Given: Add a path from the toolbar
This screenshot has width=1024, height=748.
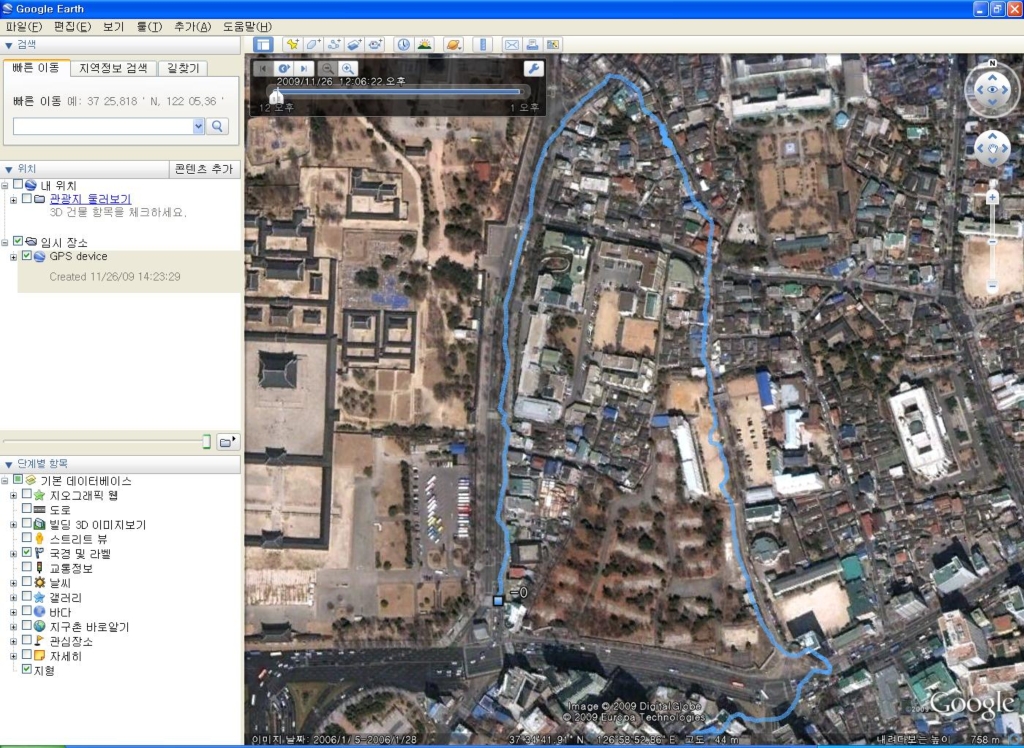Looking at the screenshot, I should [334, 44].
